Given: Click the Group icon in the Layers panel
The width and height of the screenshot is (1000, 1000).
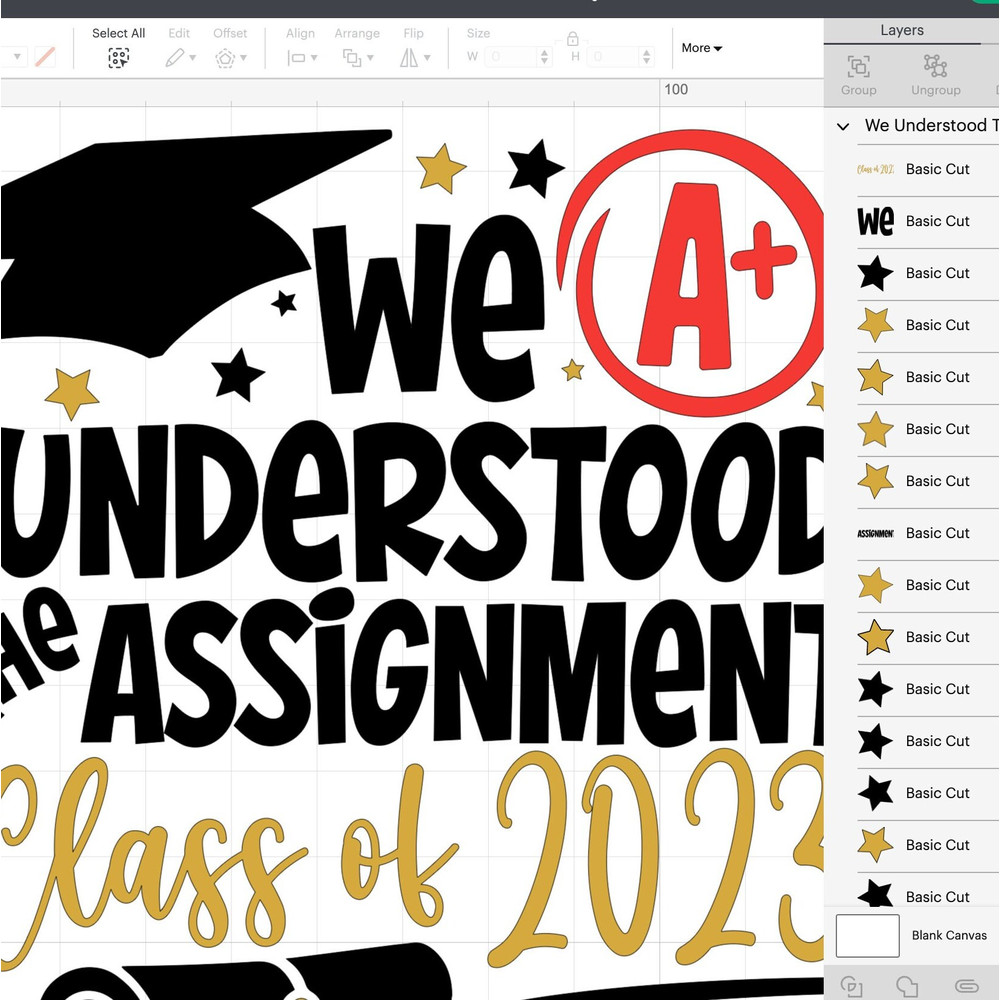Looking at the screenshot, I should [858, 68].
